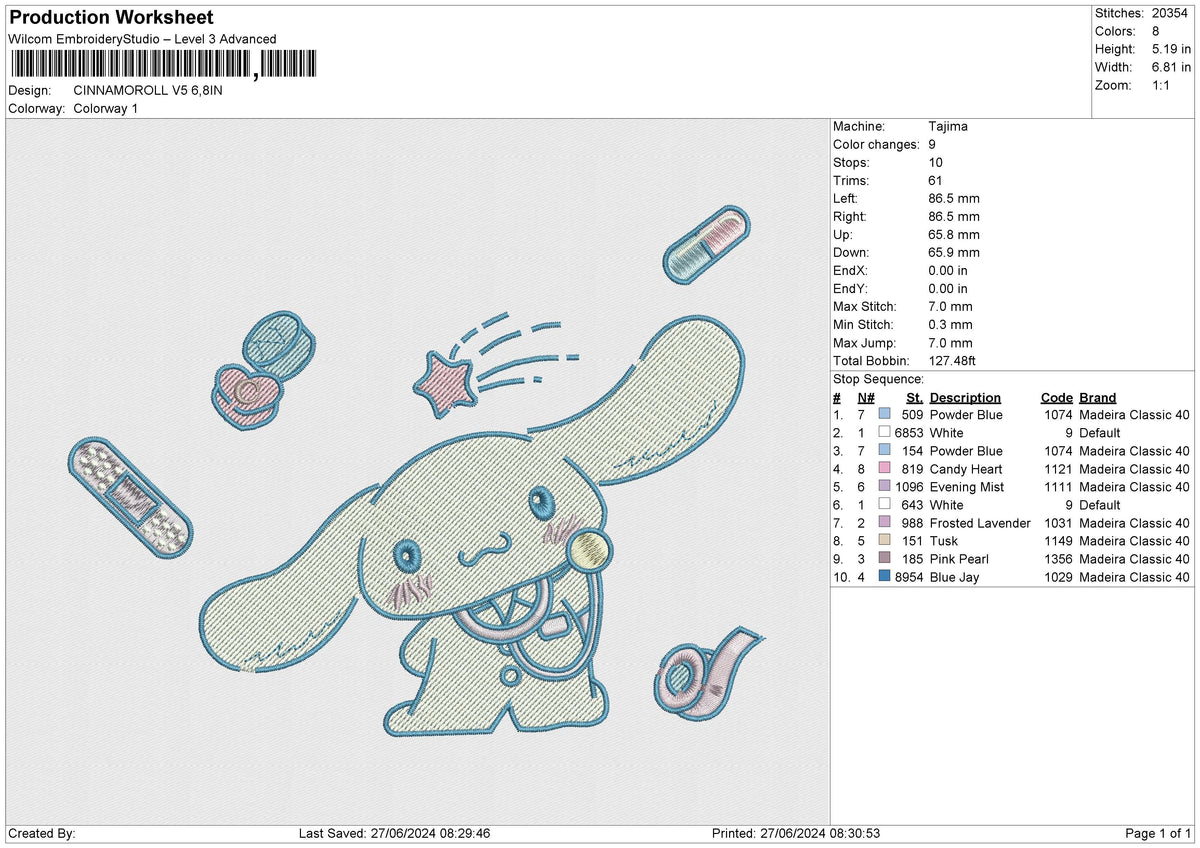Click the Width value '6.81 in'
This screenshot has width=1200, height=848.
[x=1169, y=67]
